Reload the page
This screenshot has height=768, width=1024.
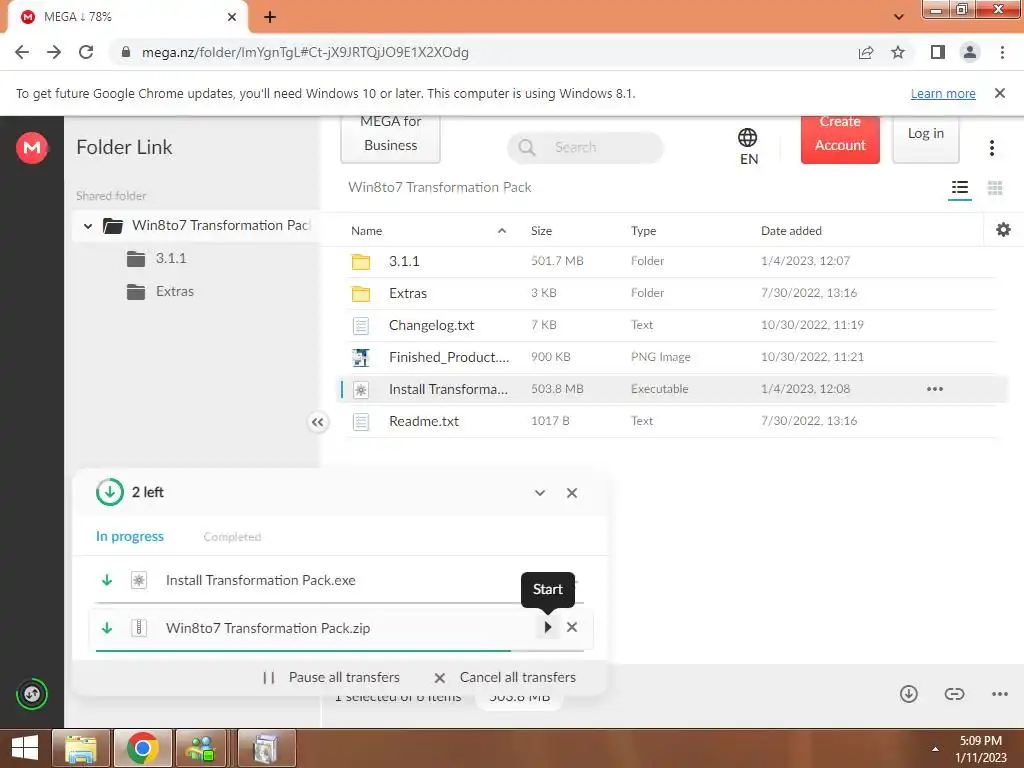(x=86, y=52)
